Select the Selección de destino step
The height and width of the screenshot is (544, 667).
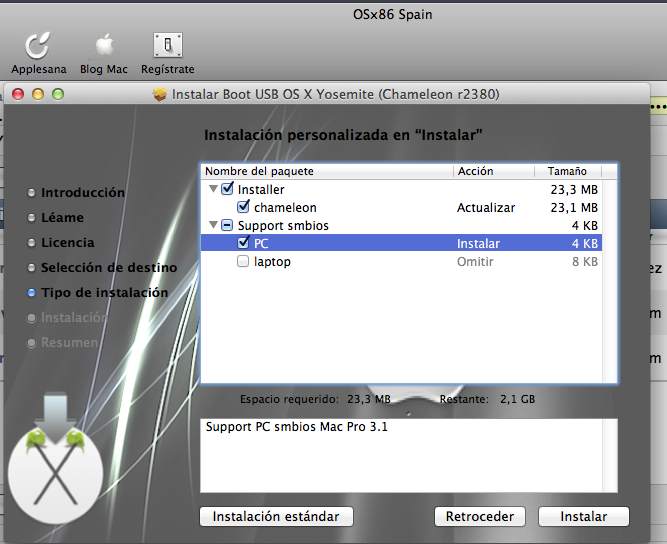[x=109, y=268]
